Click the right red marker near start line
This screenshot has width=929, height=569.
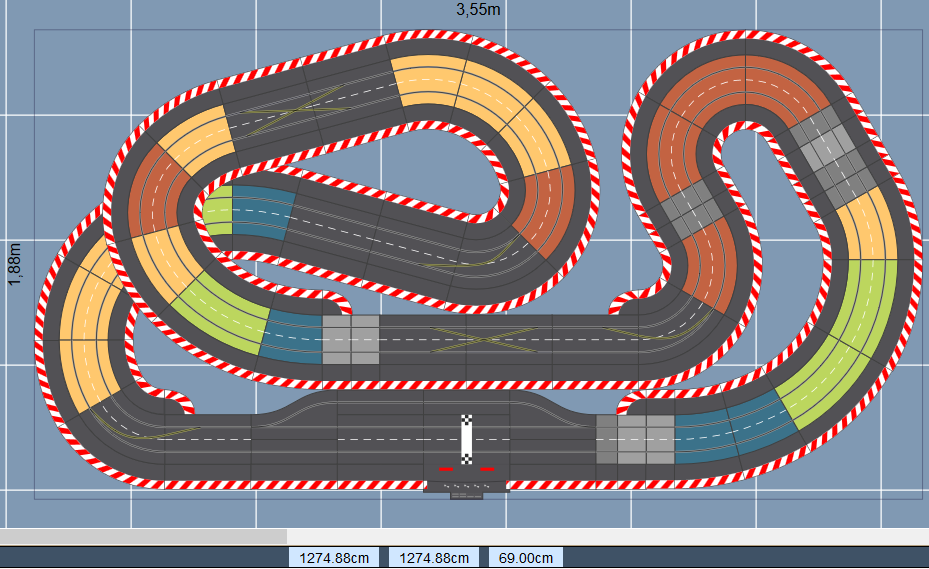487,469
